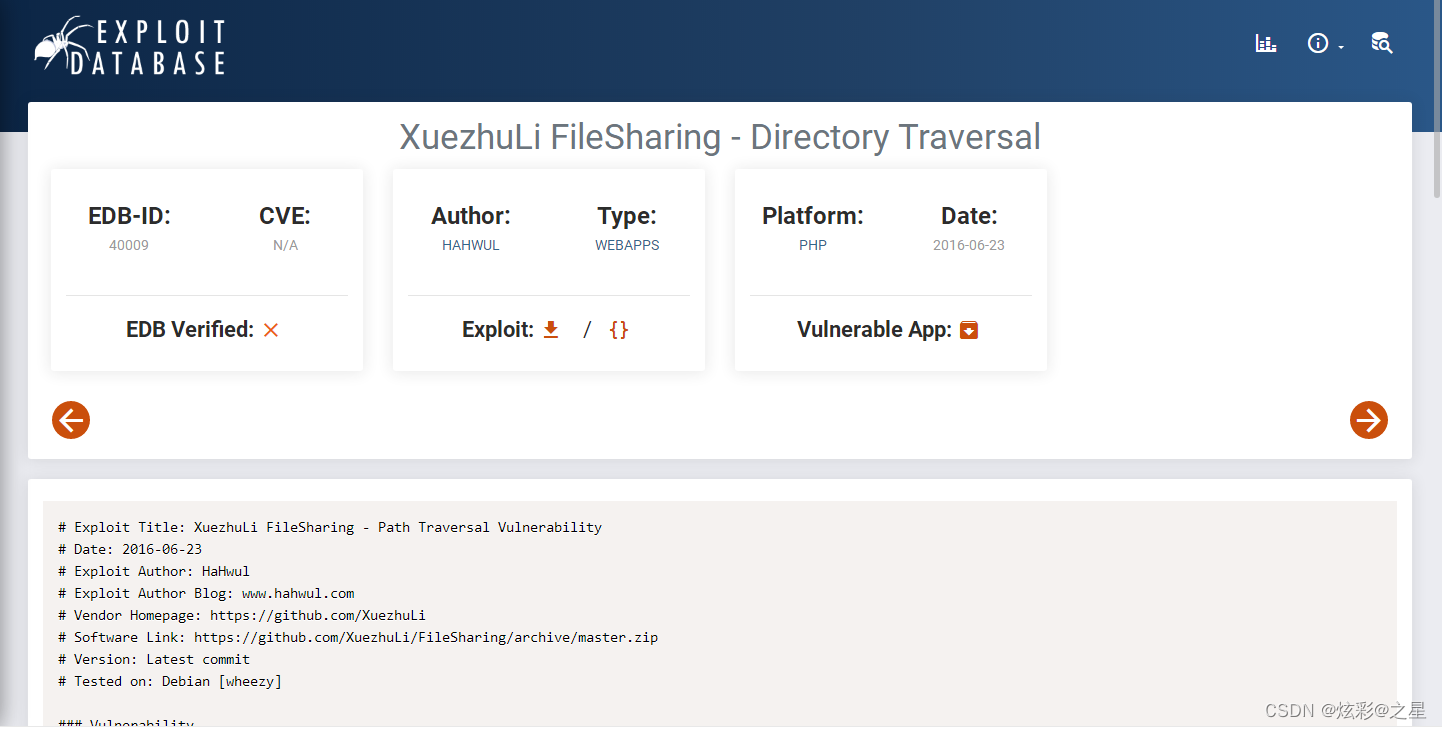
Task: Expand the info dropdown in header
Action: click(1325, 44)
